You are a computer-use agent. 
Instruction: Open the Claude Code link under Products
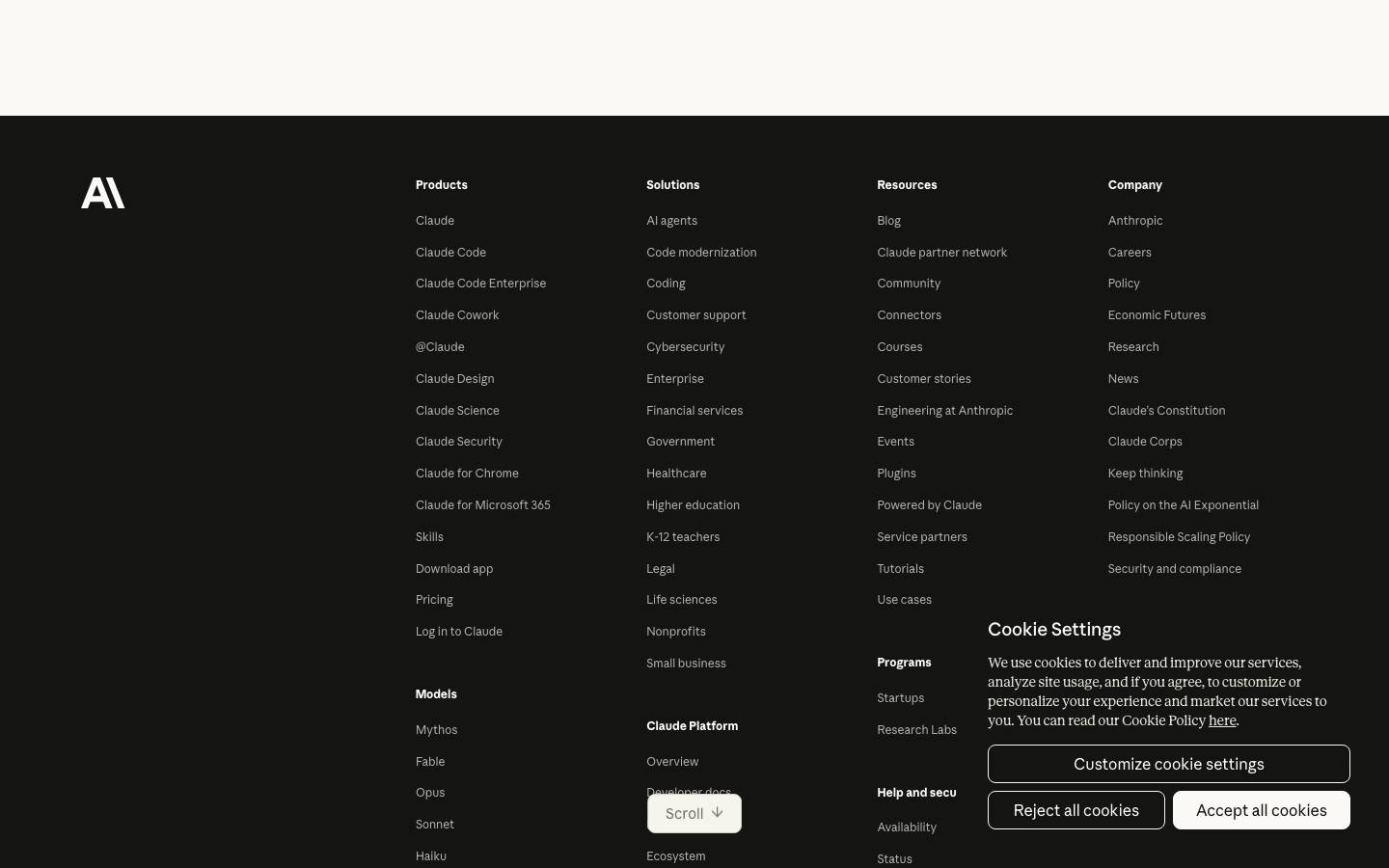[x=450, y=252]
